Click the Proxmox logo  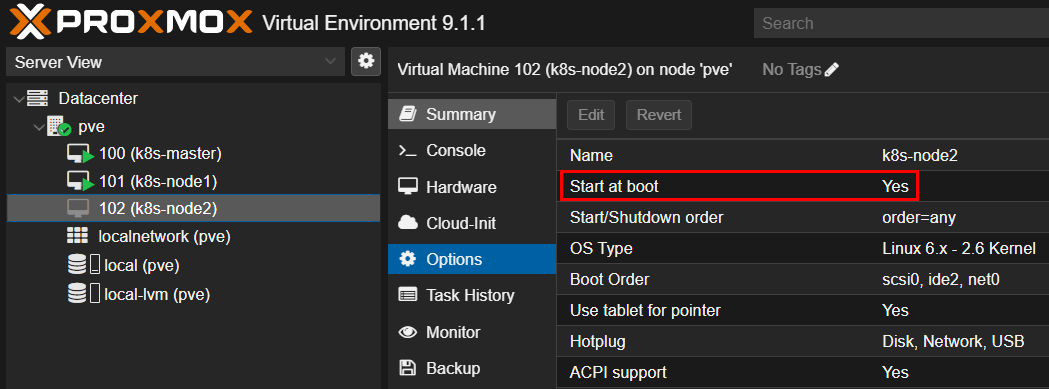(130, 22)
